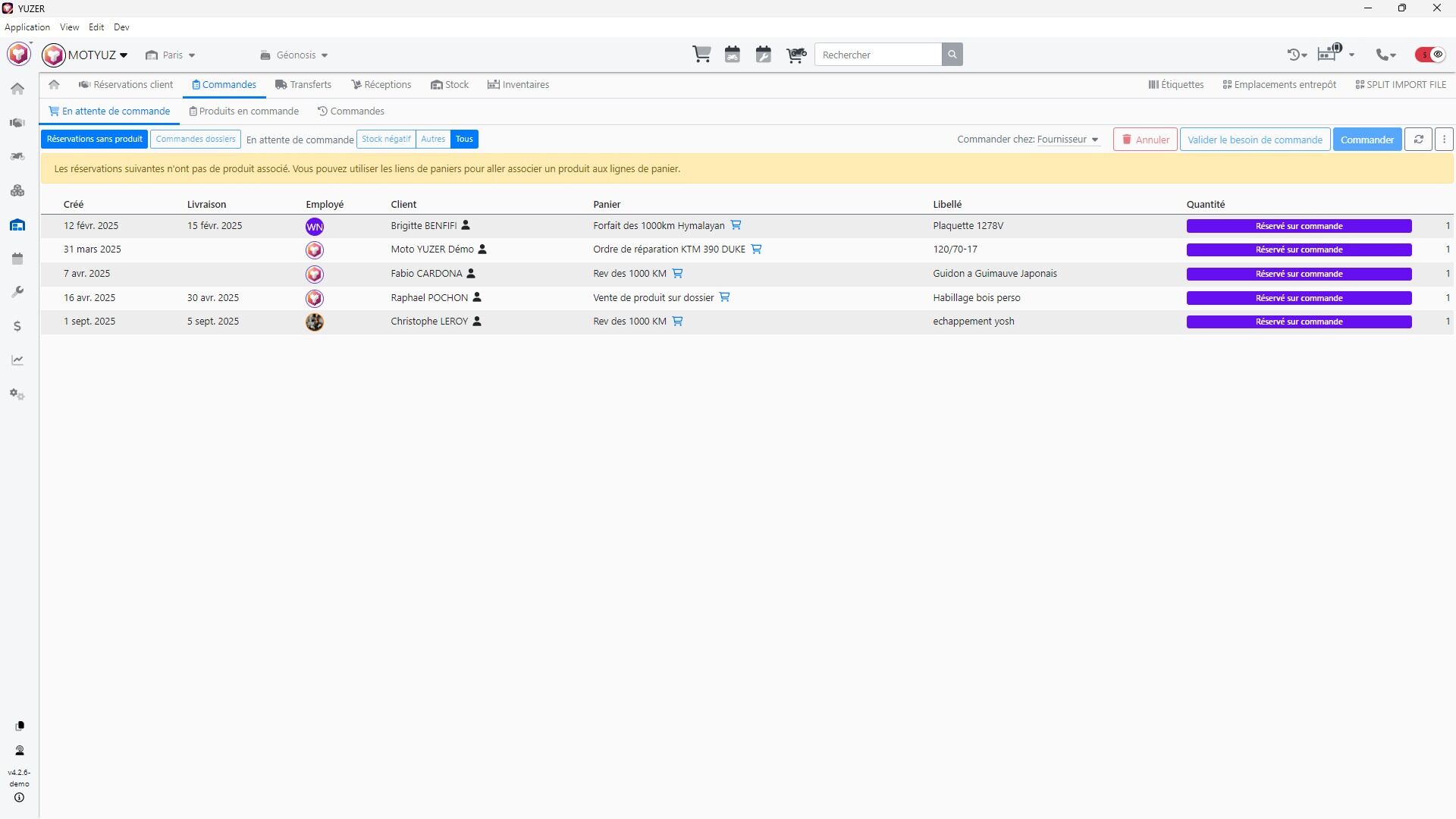Expand the Fournisseur dropdown
1456x819 pixels.
point(1068,140)
